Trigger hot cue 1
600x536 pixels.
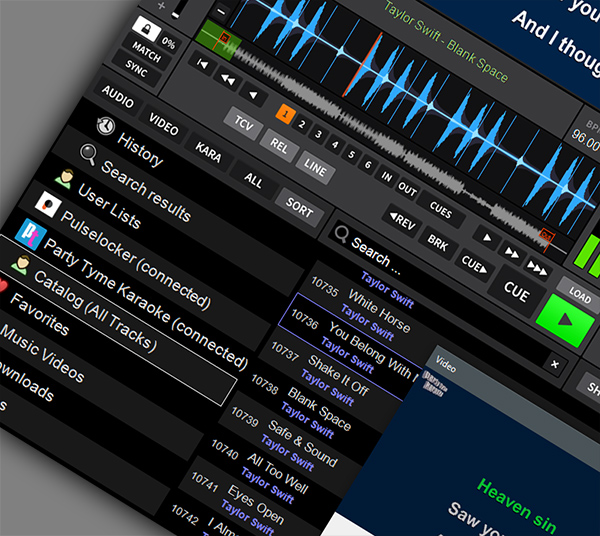click(285, 114)
